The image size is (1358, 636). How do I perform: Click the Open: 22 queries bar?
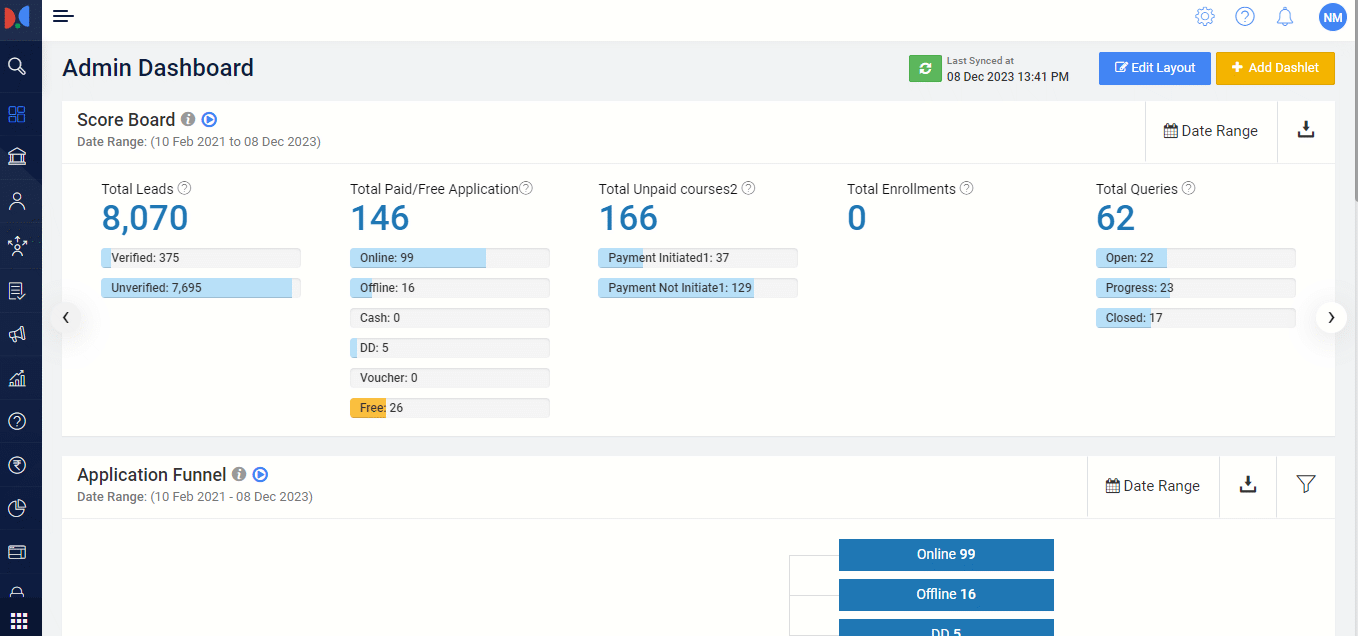pos(1196,258)
